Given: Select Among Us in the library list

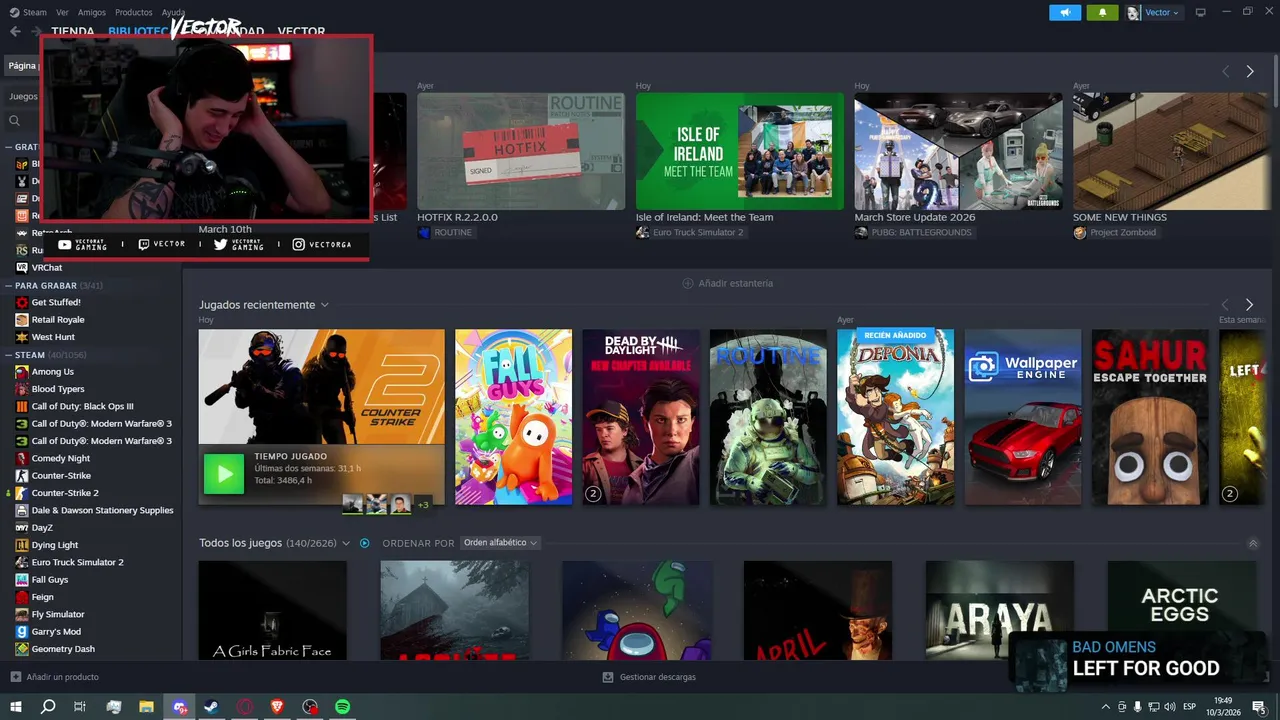Looking at the screenshot, I should [52, 372].
